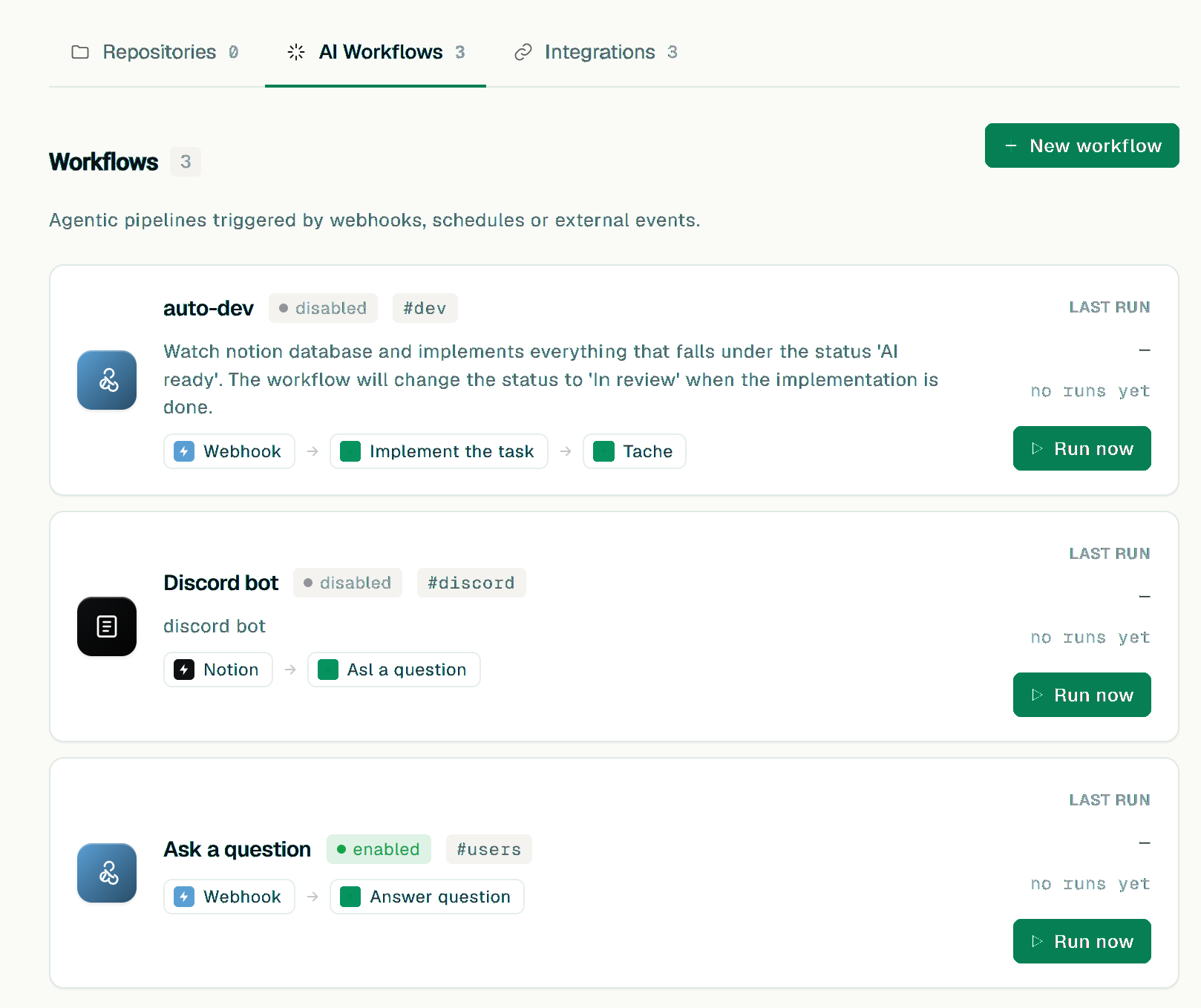Image resolution: width=1201 pixels, height=1008 pixels.
Task: Click 'no runs yet' in the Discord bot card
Action: coord(1090,638)
